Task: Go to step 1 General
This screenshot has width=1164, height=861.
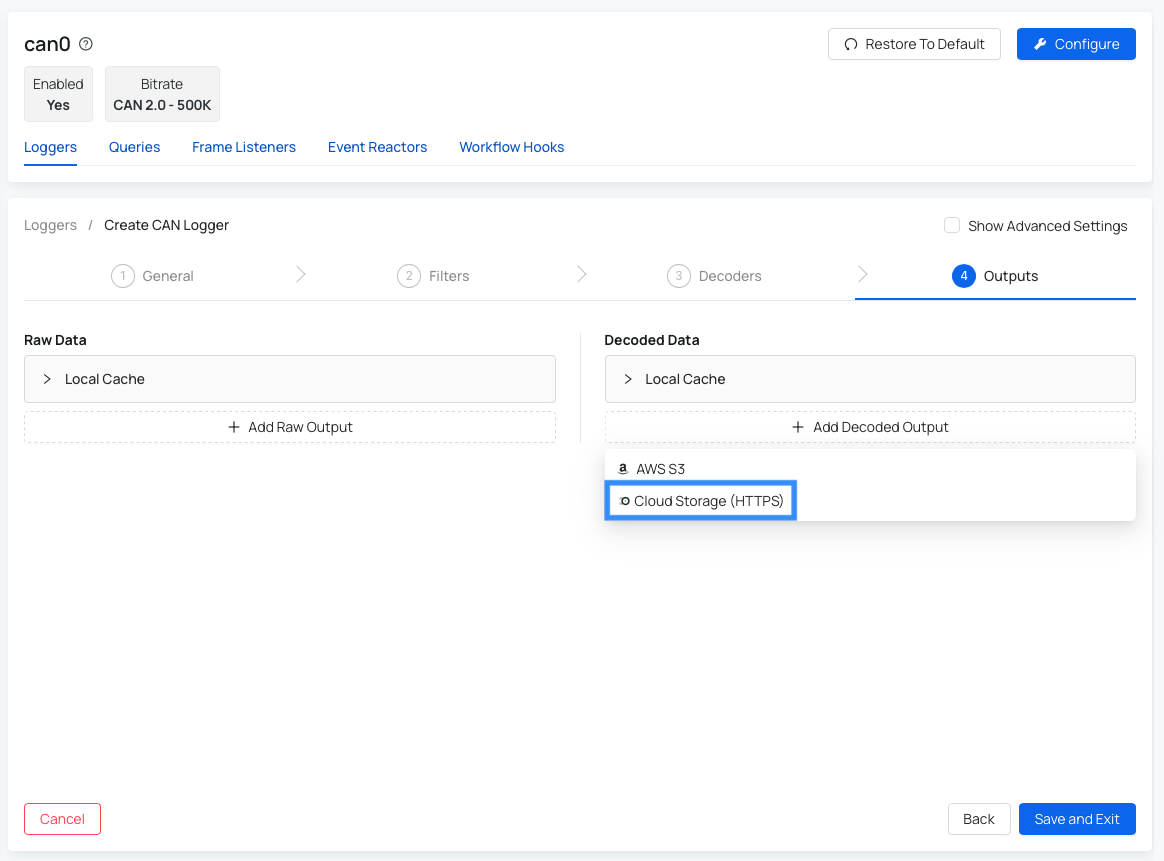Action: click(x=152, y=276)
